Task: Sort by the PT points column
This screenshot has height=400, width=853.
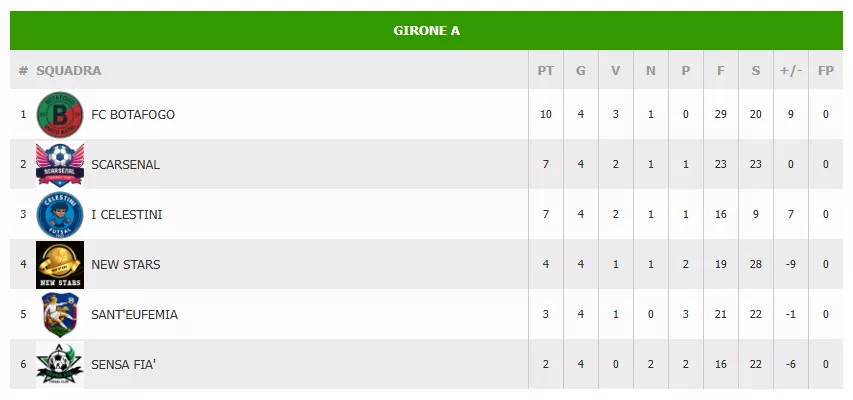Action: point(545,71)
